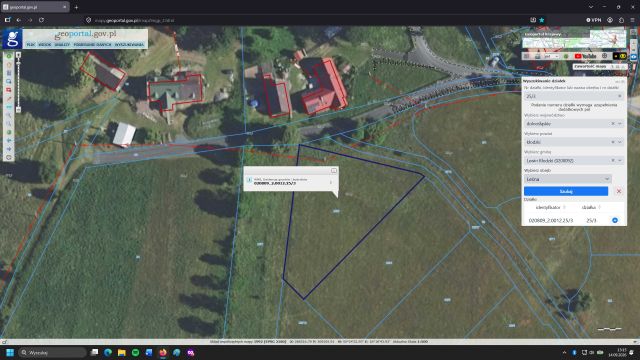Image resolution: width=640 pixels, height=360 pixels.
Task: Open the third geoportal menu item
Action: pos(62,44)
